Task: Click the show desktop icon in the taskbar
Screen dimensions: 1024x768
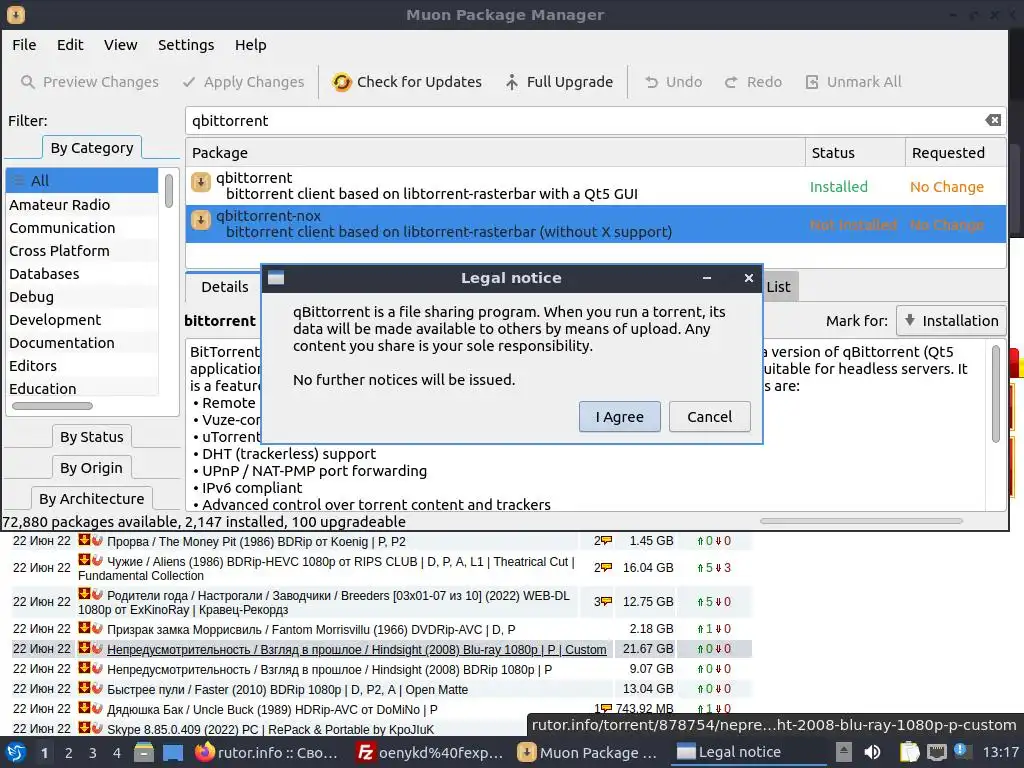Action: tap(173, 752)
